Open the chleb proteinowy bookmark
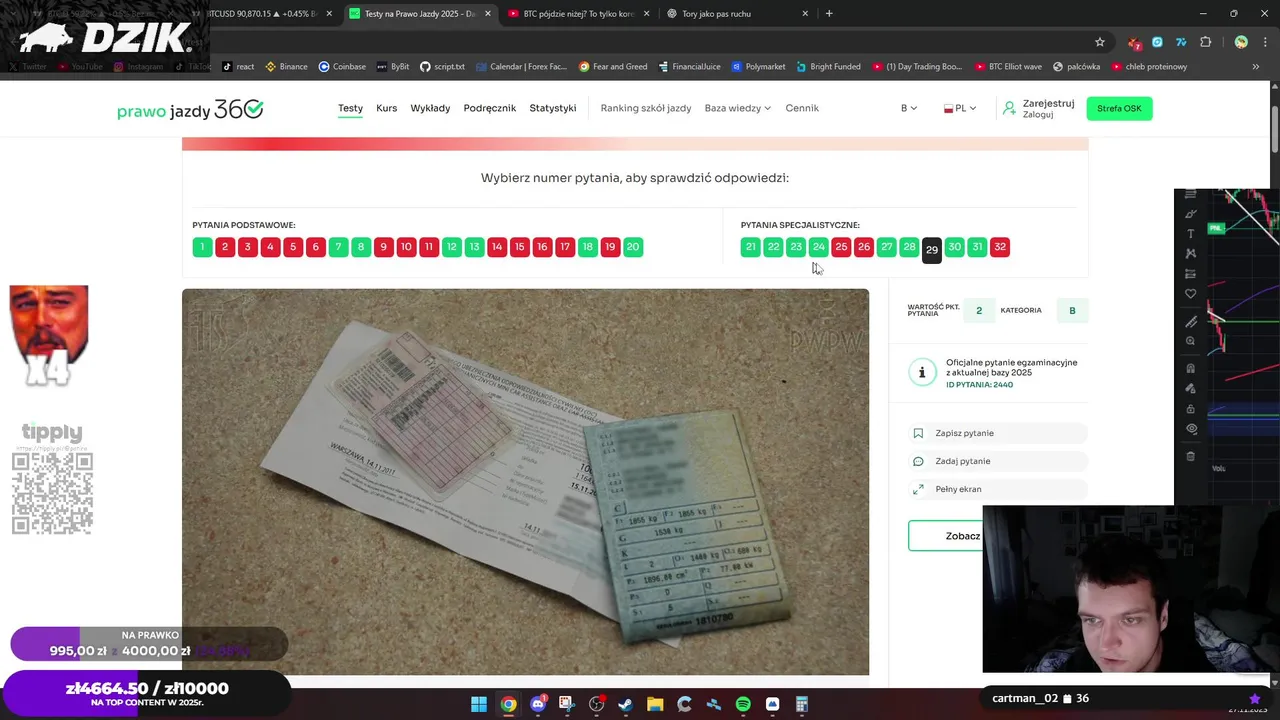Image resolution: width=1280 pixels, height=720 pixels. 1148,67
